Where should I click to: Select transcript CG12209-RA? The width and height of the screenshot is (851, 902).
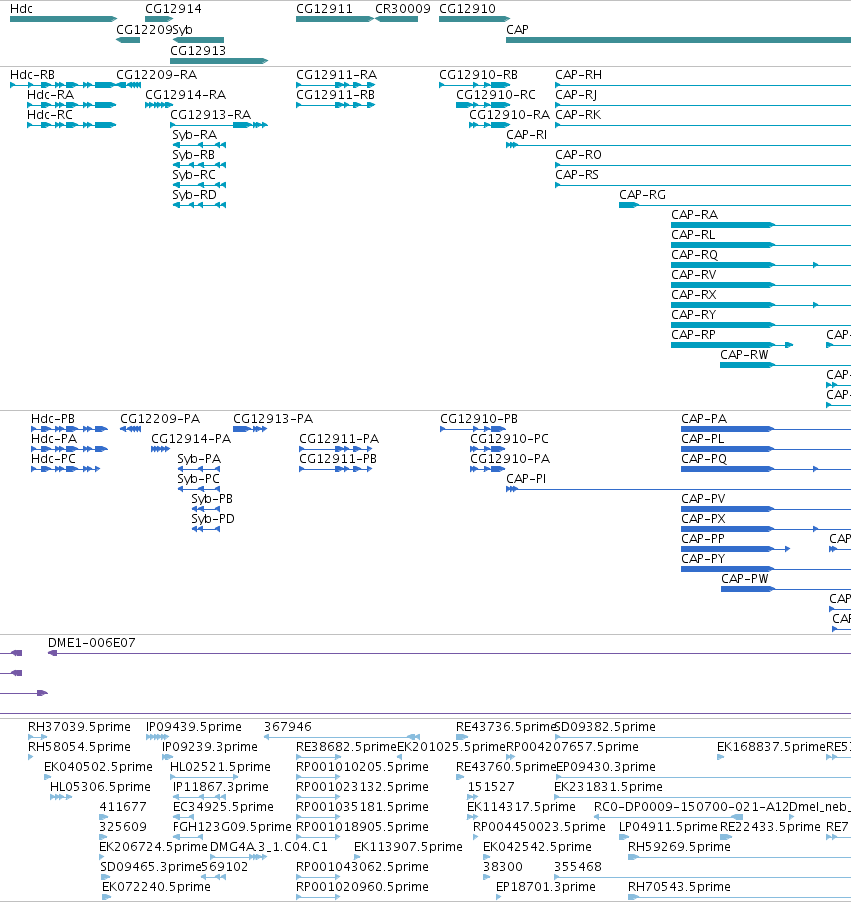coord(129,85)
